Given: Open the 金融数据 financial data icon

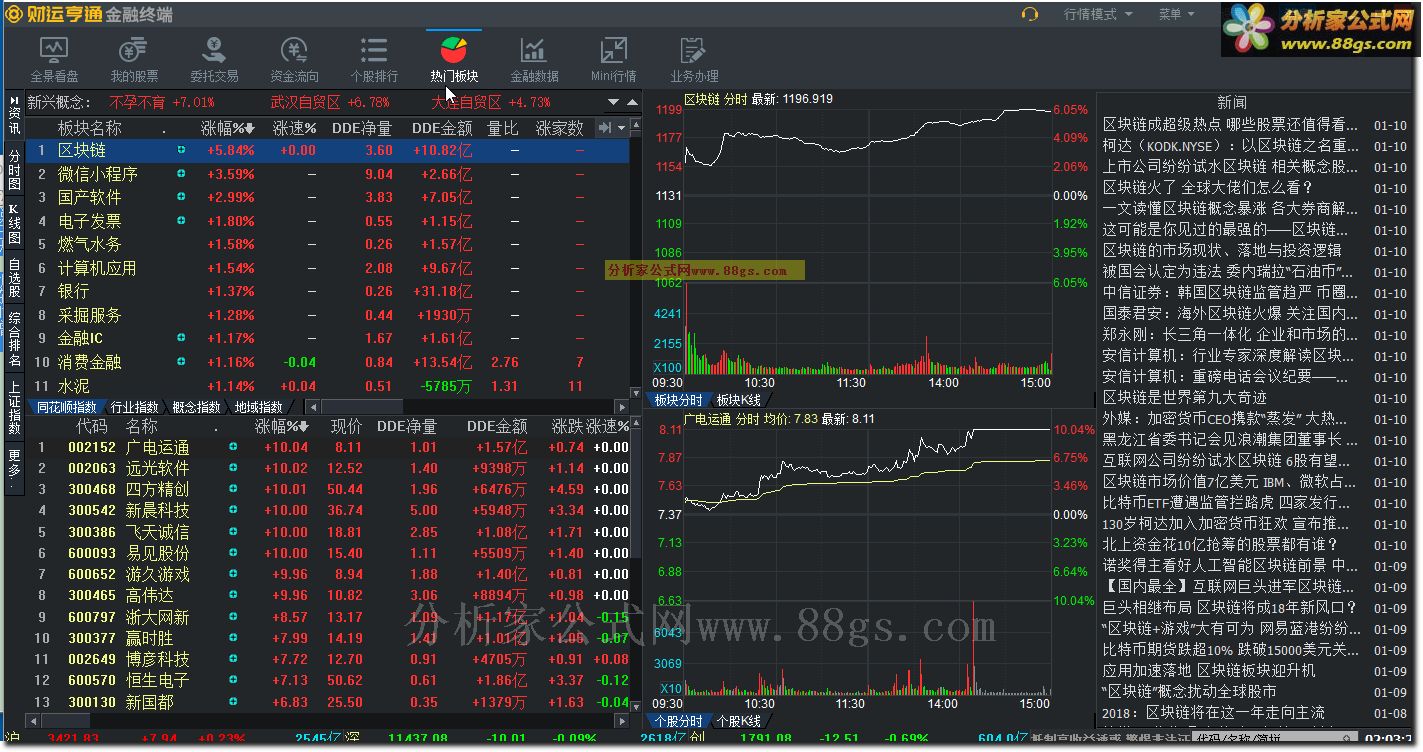Looking at the screenshot, I should coord(534,60).
